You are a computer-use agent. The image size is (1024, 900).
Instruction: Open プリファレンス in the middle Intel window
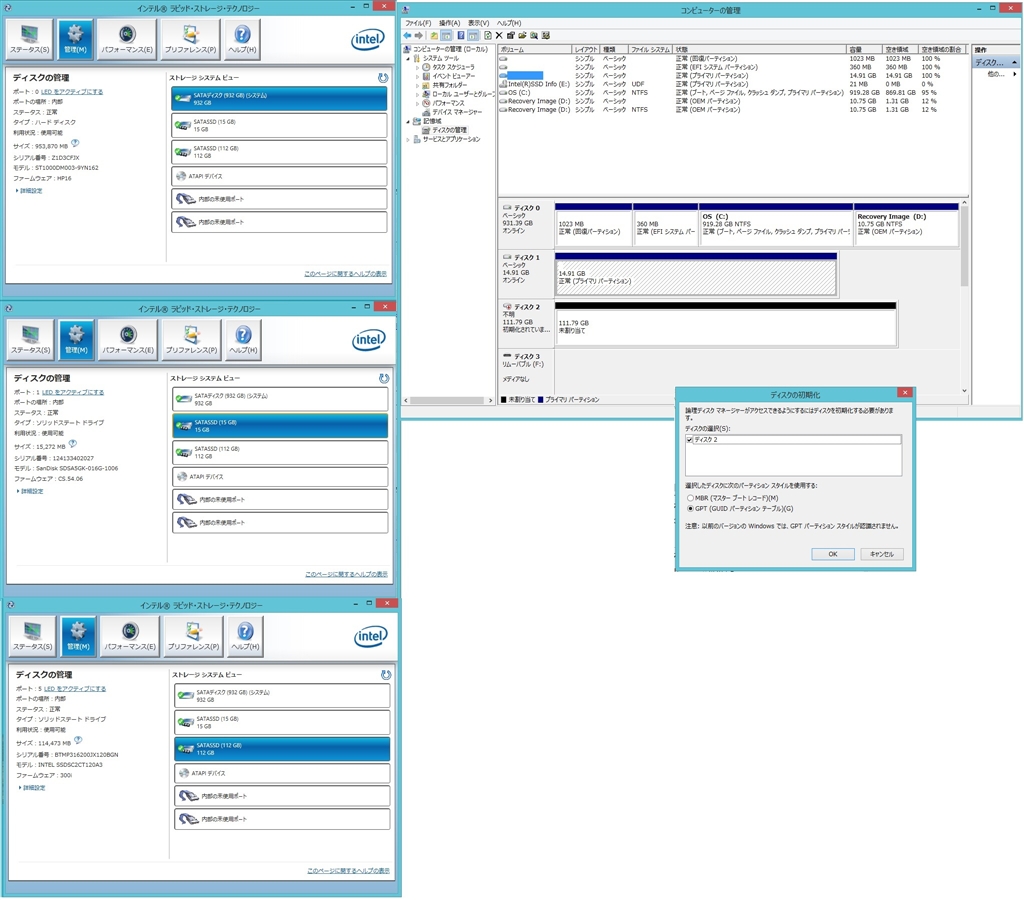(x=189, y=340)
